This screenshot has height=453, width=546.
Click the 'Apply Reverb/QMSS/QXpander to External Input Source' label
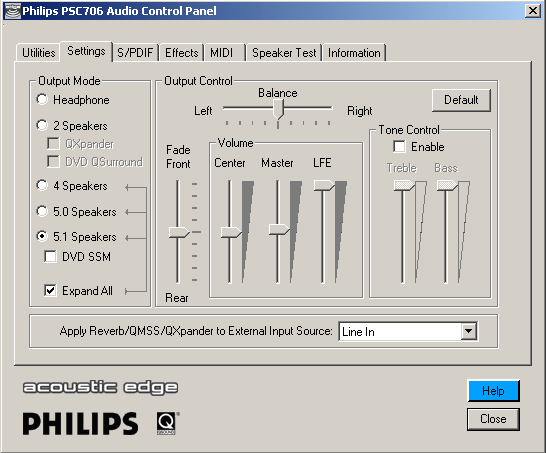click(x=196, y=331)
